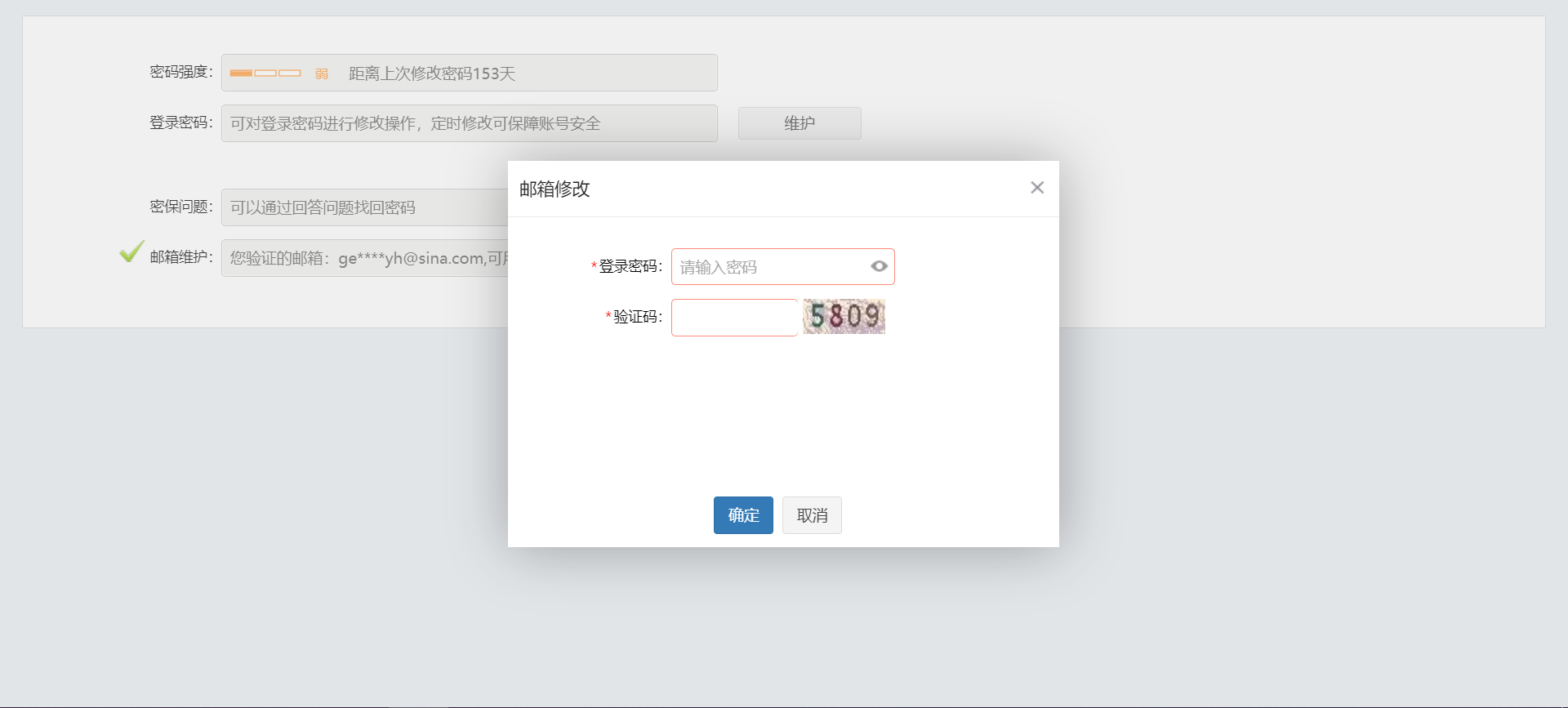Toggle password visibility eye icon
Image resolution: width=1568 pixels, height=708 pixels.
click(879, 266)
